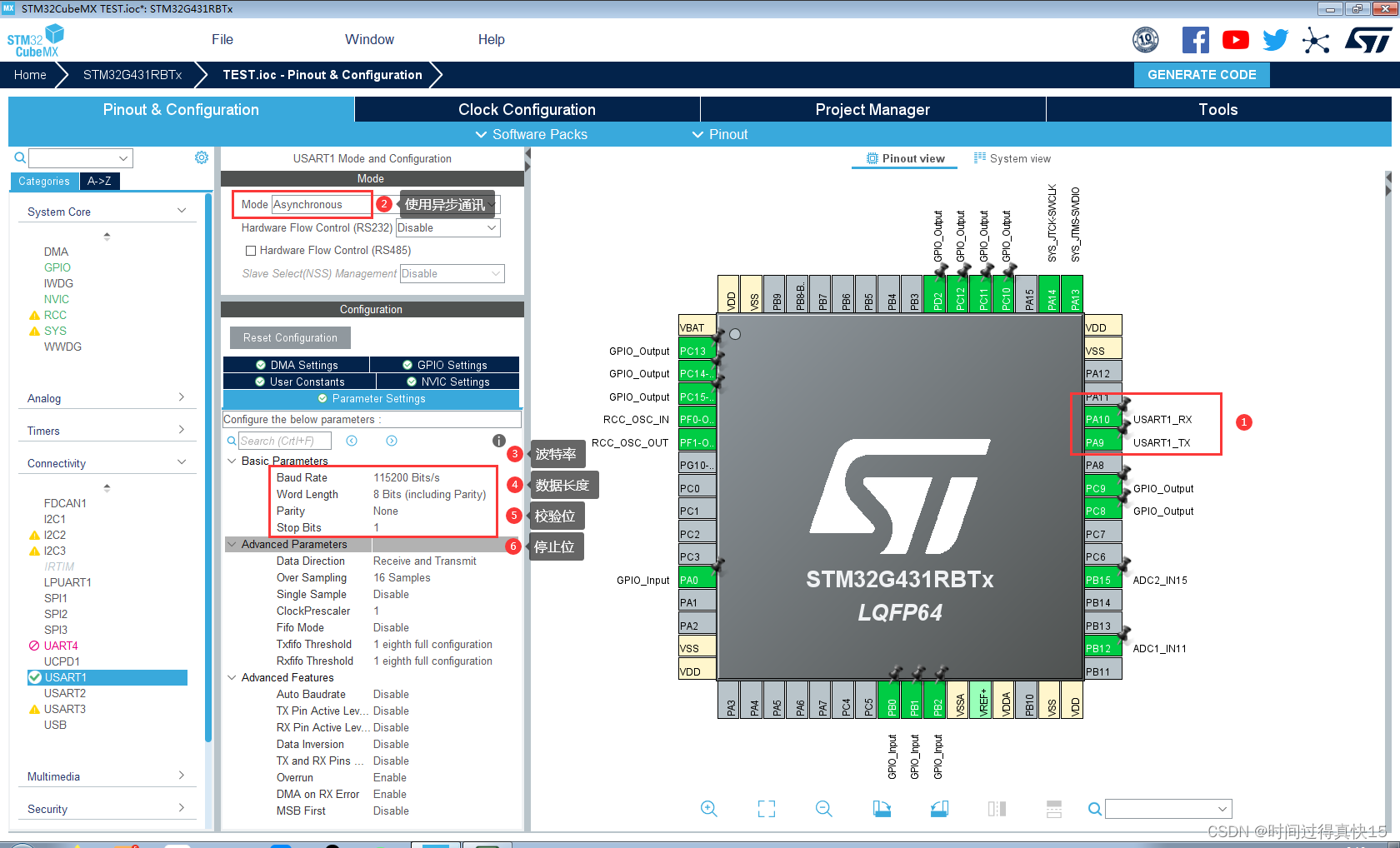Collapse the Advanced Features group
The width and height of the screenshot is (1400, 848).
[x=232, y=677]
